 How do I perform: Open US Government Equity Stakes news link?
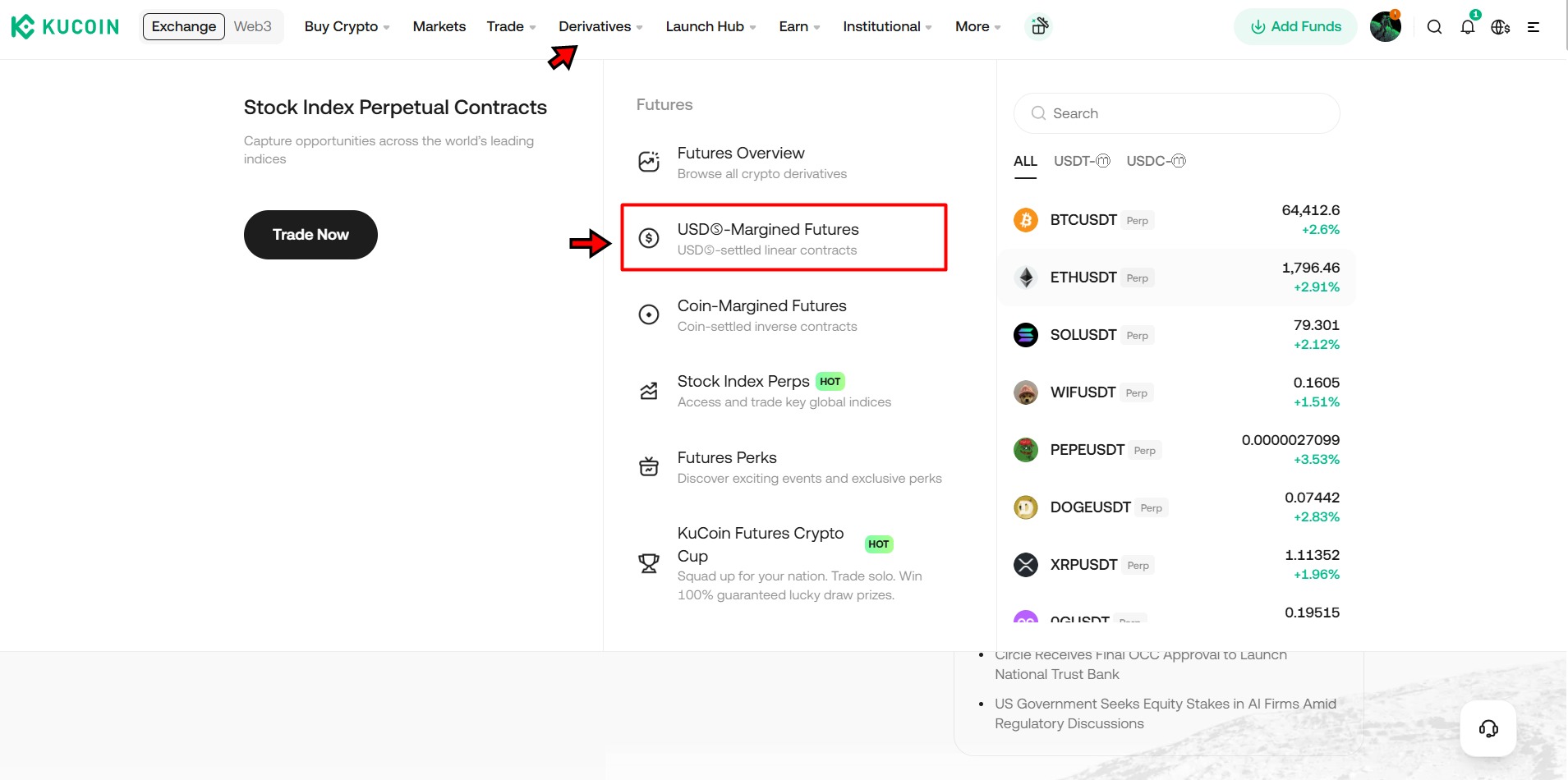coord(1166,713)
